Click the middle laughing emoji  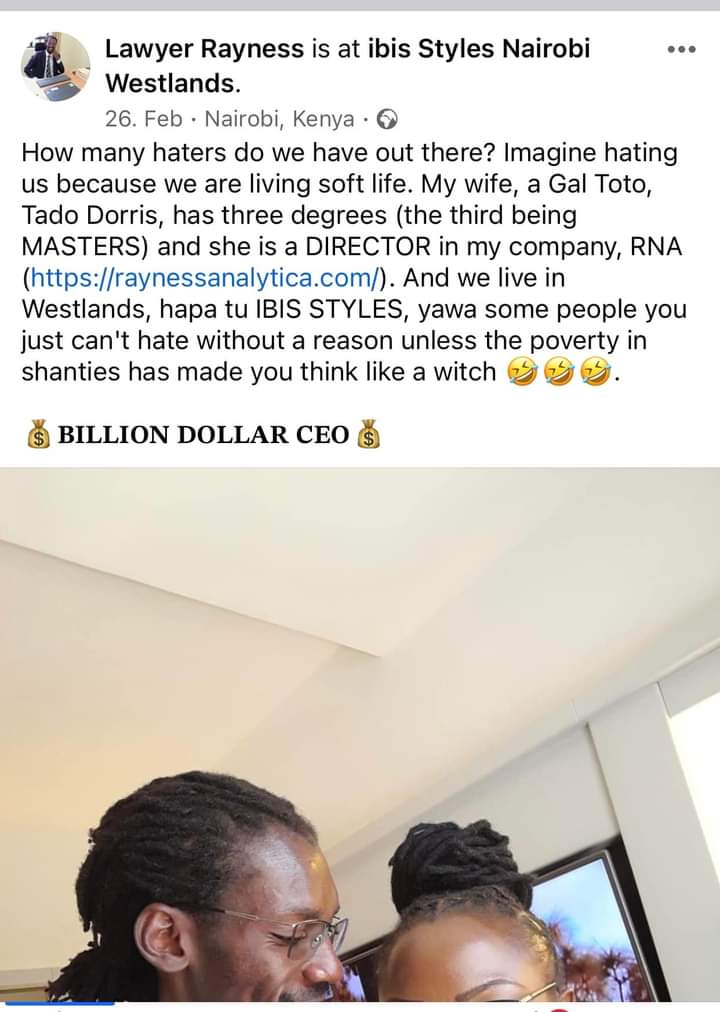point(558,372)
